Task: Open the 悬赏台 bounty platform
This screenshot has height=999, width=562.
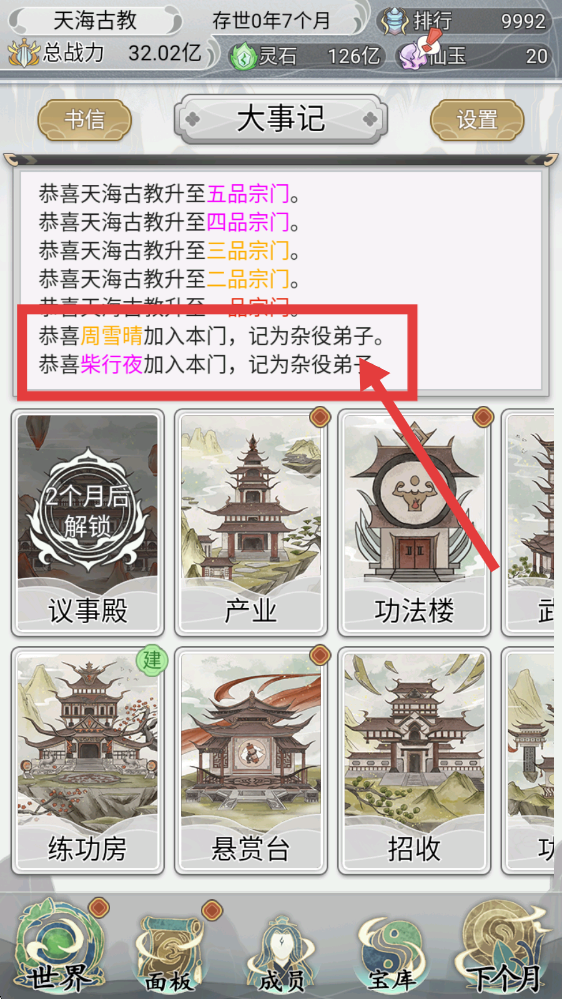Action: 251,761
